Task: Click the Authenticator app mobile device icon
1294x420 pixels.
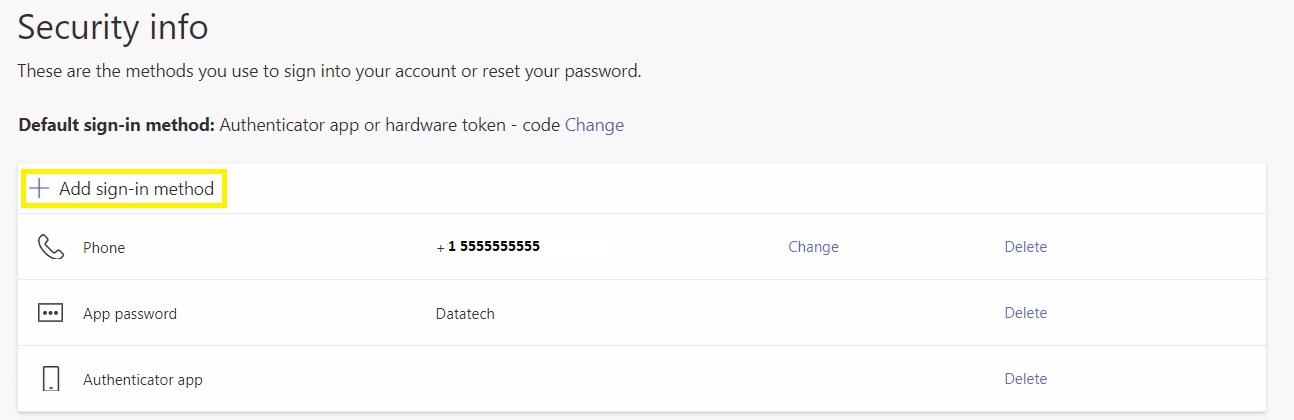Action: (50, 379)
